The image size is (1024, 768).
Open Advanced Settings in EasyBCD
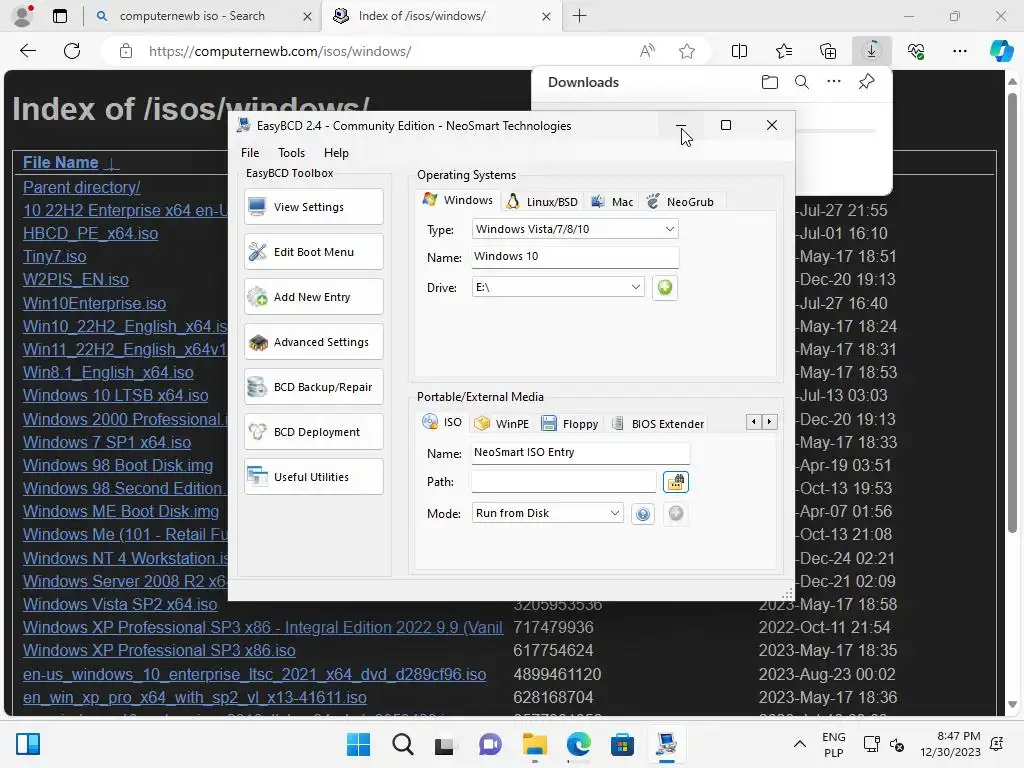pos(313,342)
